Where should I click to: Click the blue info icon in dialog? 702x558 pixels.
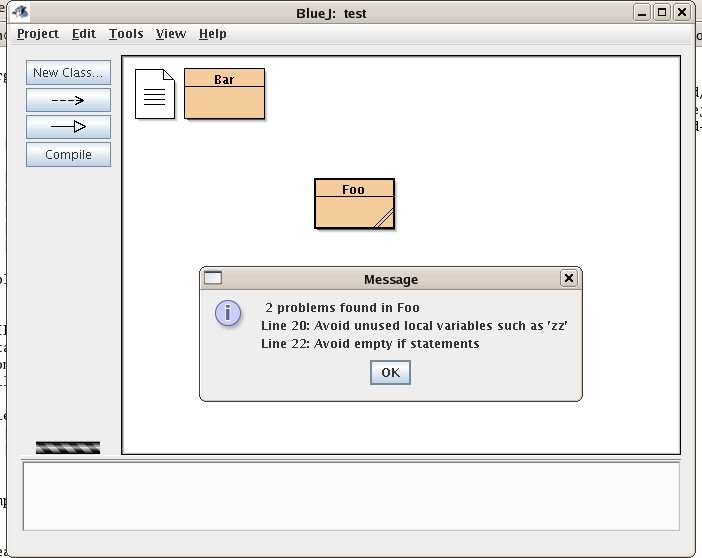(228, 313)
